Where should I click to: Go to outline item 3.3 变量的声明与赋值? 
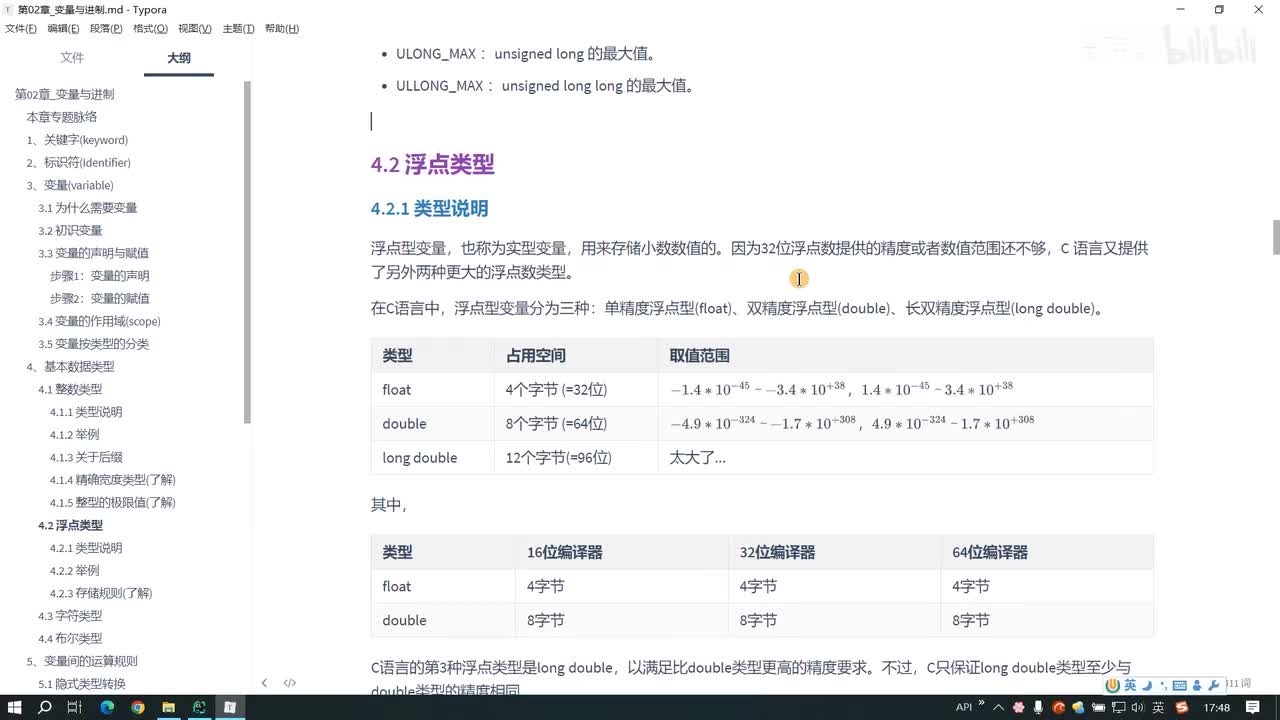(93, 253)
